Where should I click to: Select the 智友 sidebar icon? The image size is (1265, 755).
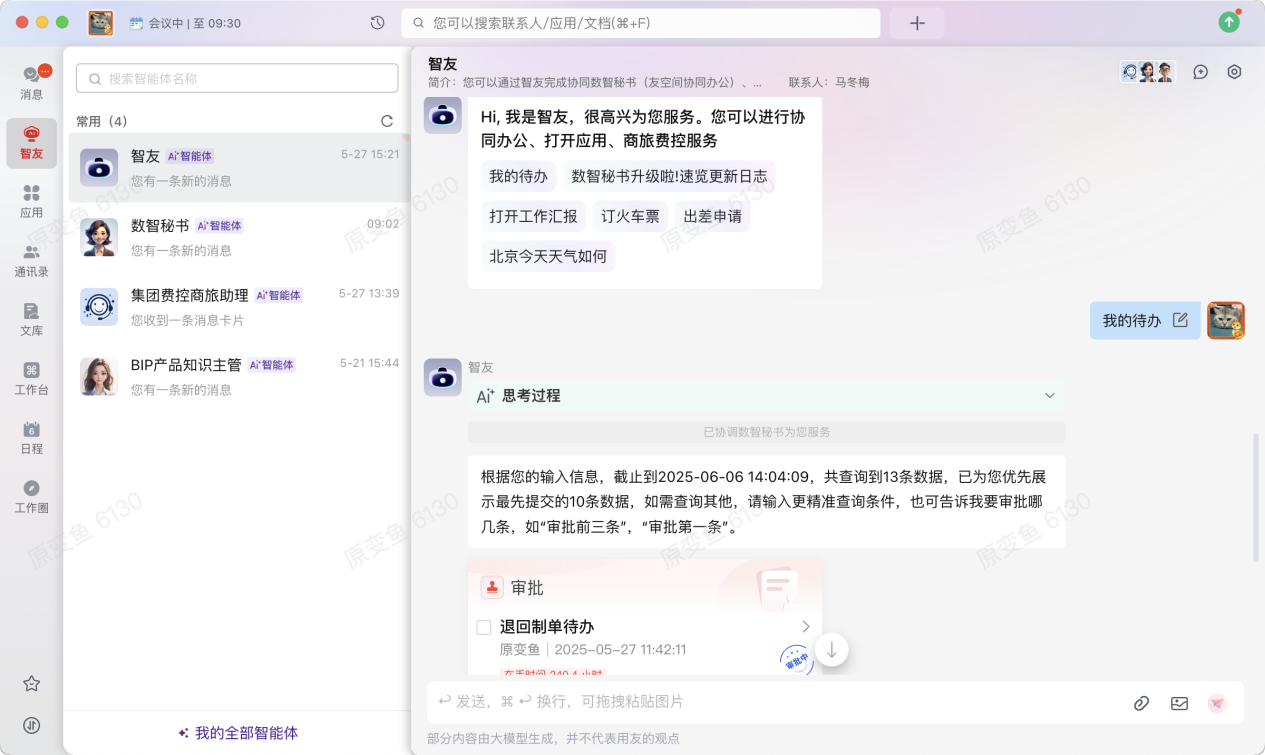(32, 142)
